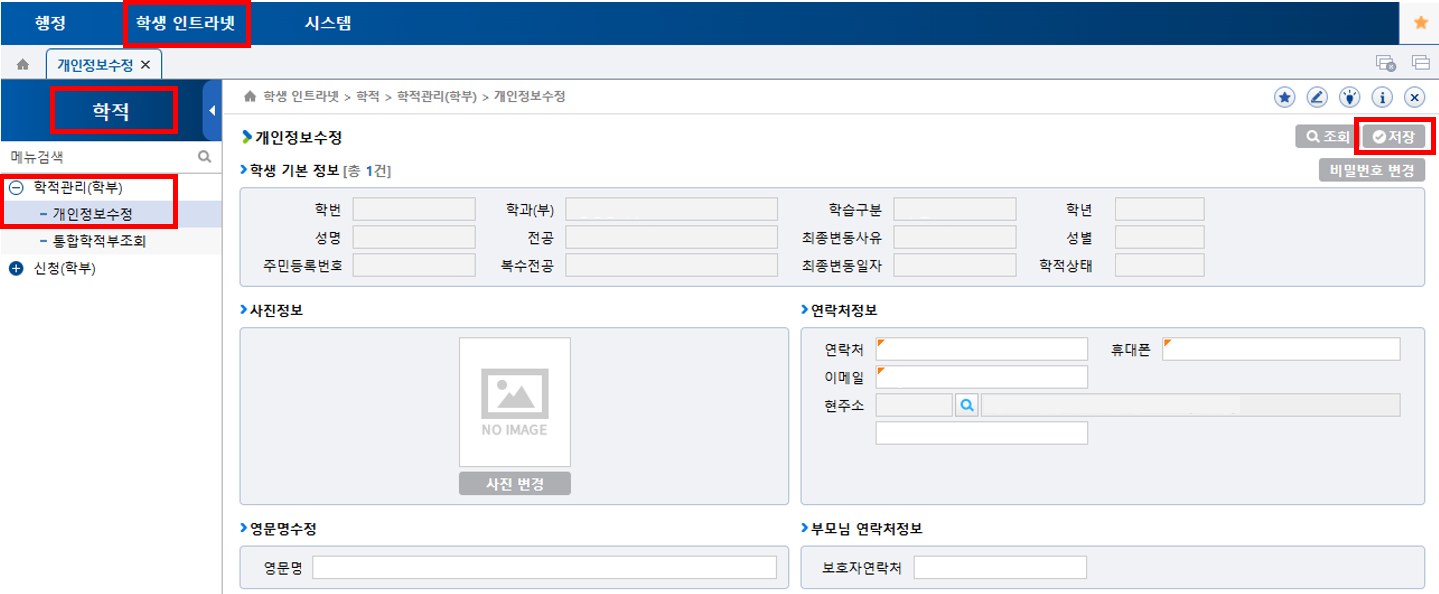Add page to bookmarks with blue star icon

(1285, 97)
